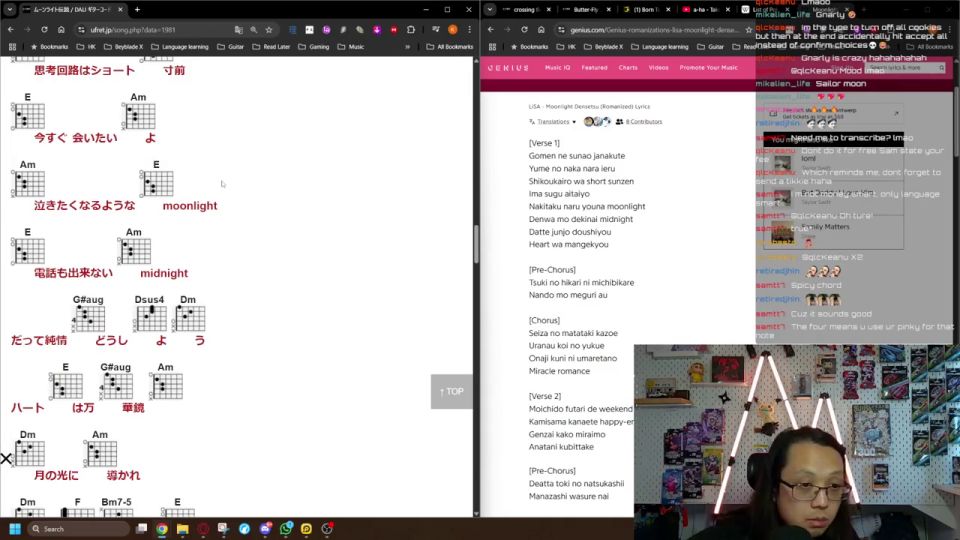Click the lyric line Gomen ne sunao janakute
The width and height of the screenshot is (960, 540).
click(x=577, y=156)
